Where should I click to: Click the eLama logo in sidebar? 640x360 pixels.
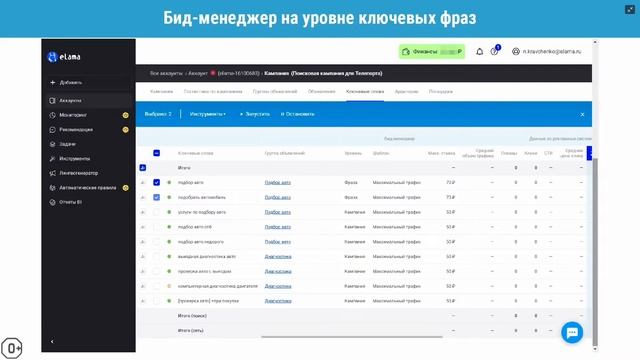(64, 57)
